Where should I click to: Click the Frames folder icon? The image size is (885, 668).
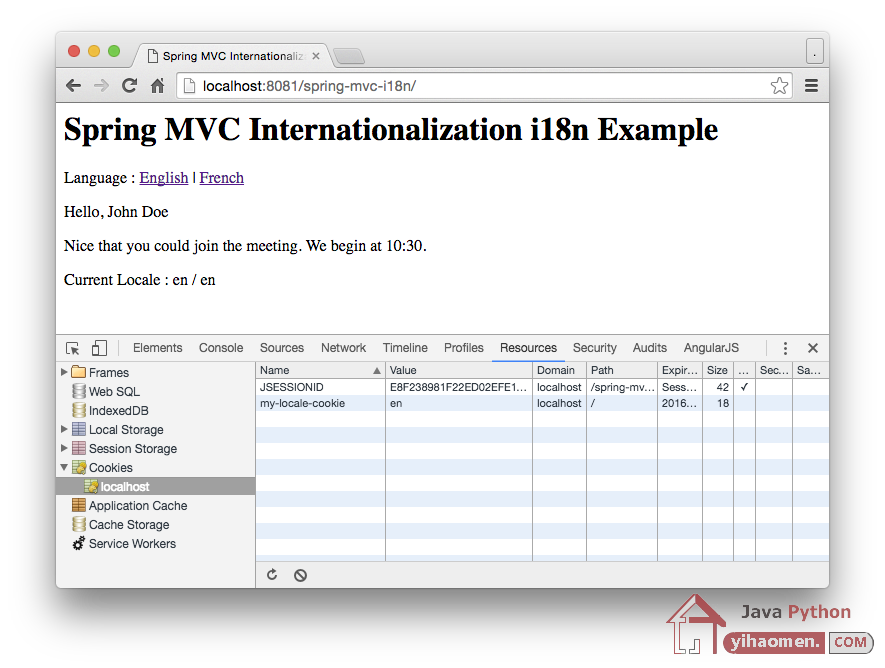tap(79, 372)
